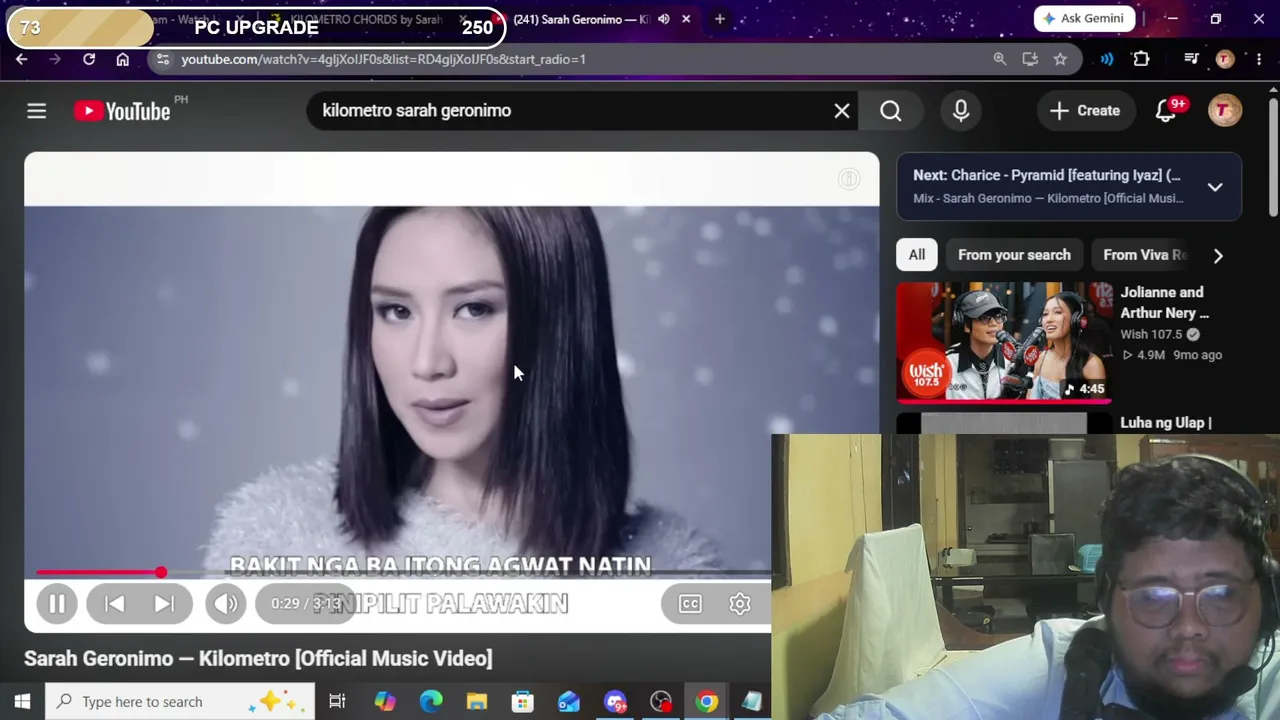Open the YouTube guide hamburger menu

[36, 111]
